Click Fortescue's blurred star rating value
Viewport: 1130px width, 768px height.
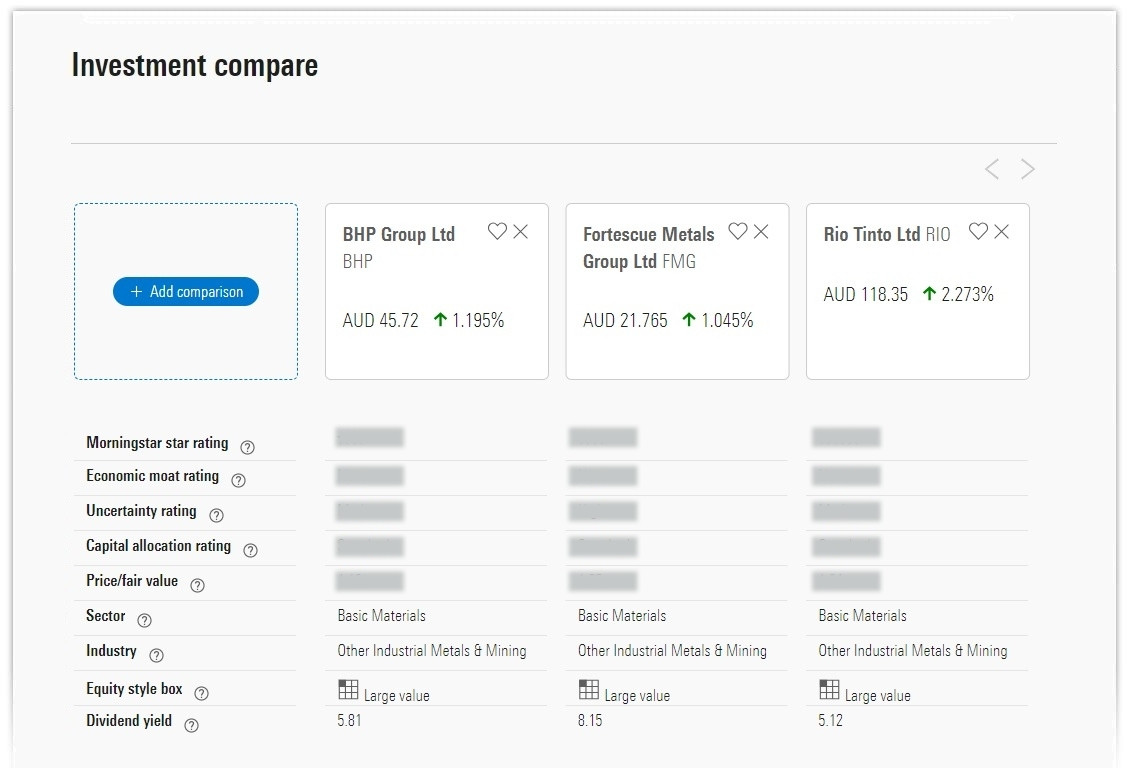point(602,437)
